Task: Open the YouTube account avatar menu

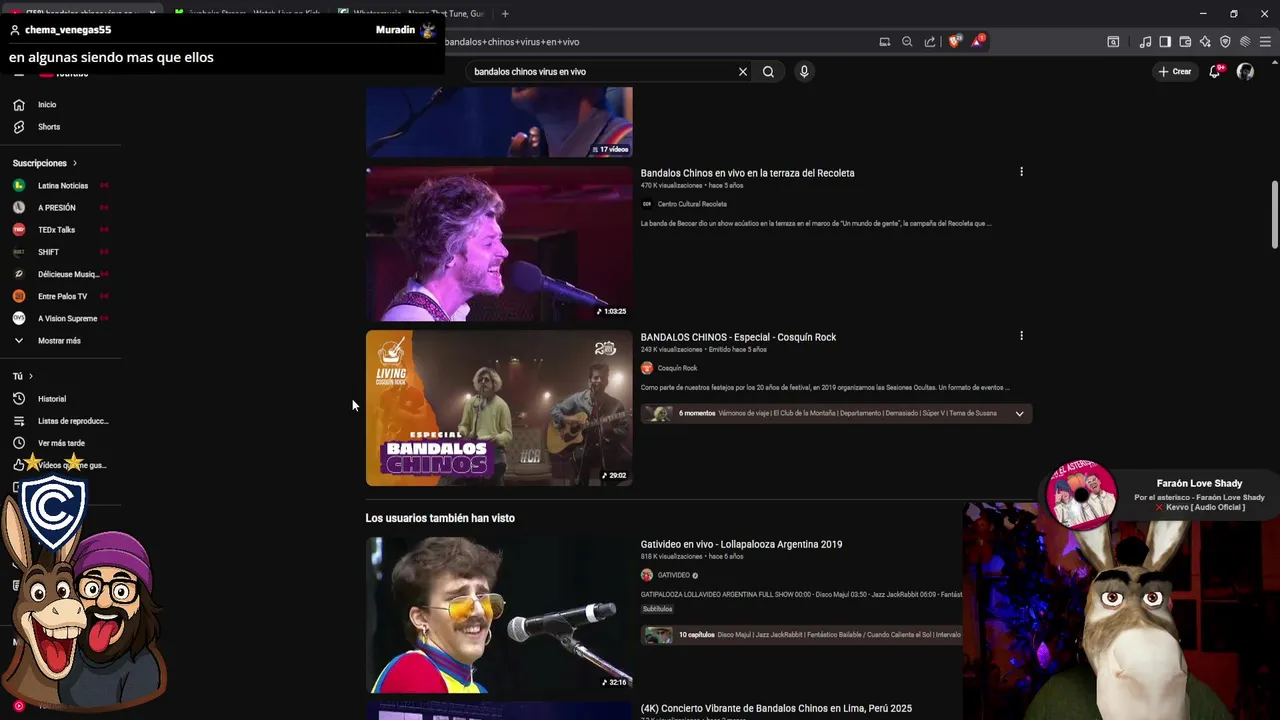Action: click(1245, 72)
